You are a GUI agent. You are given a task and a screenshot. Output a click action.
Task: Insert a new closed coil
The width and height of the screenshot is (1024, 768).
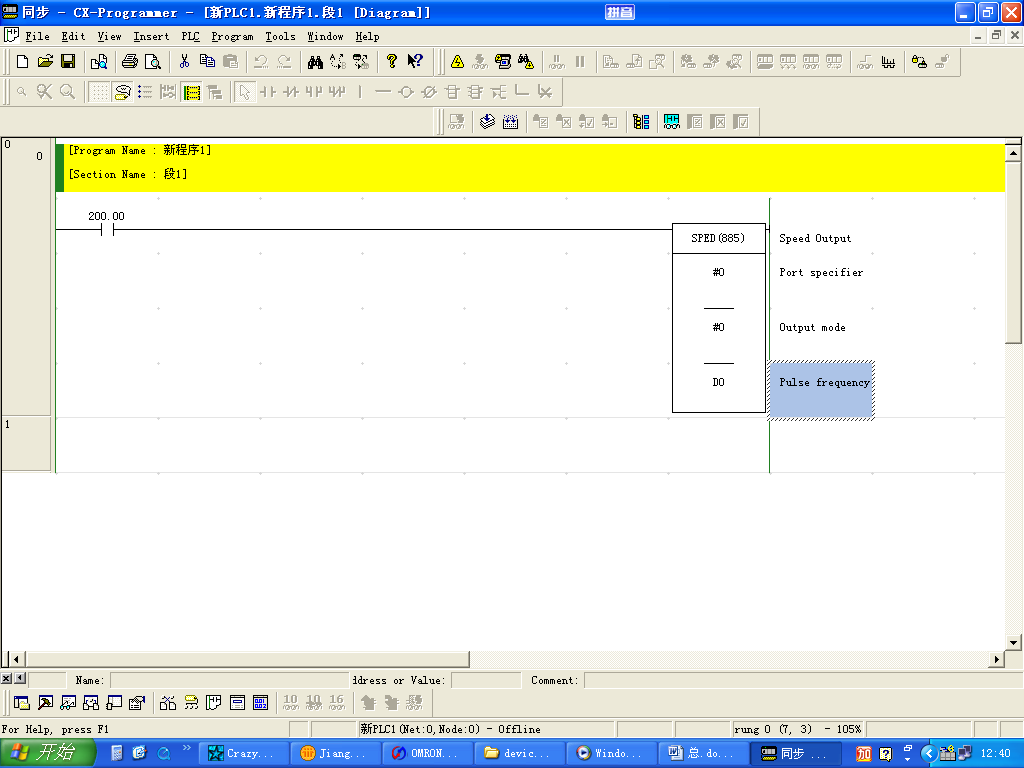[x=428, y=92]
